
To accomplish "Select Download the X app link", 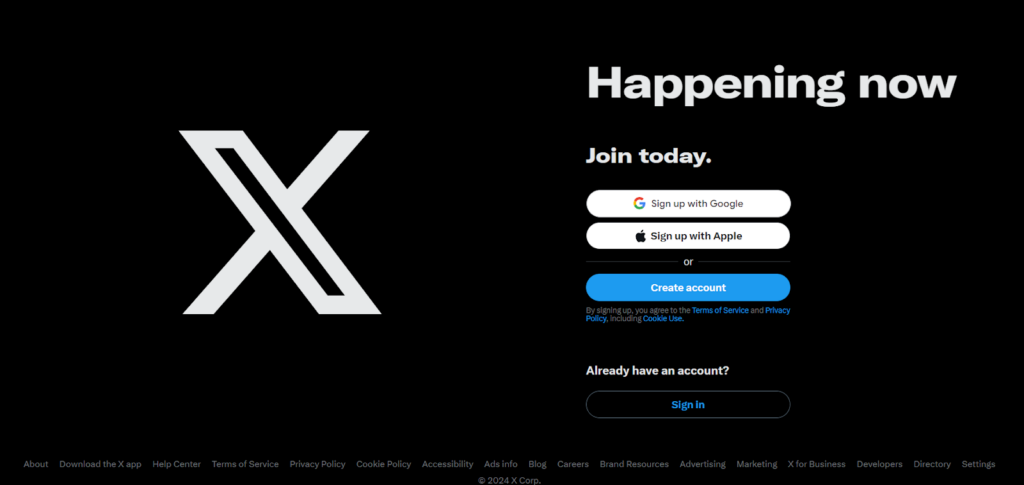I will 101,464.
